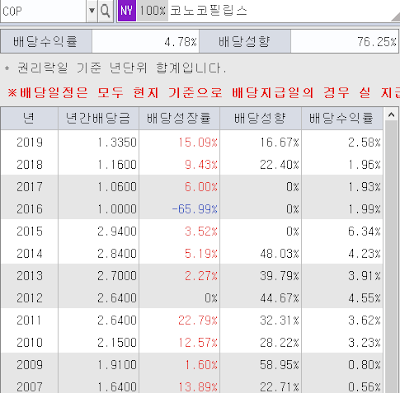Viewport: 400px width, 393px height.
Task: Click the 76.25% payout ratio value
Action: click(x=344, y=42)
